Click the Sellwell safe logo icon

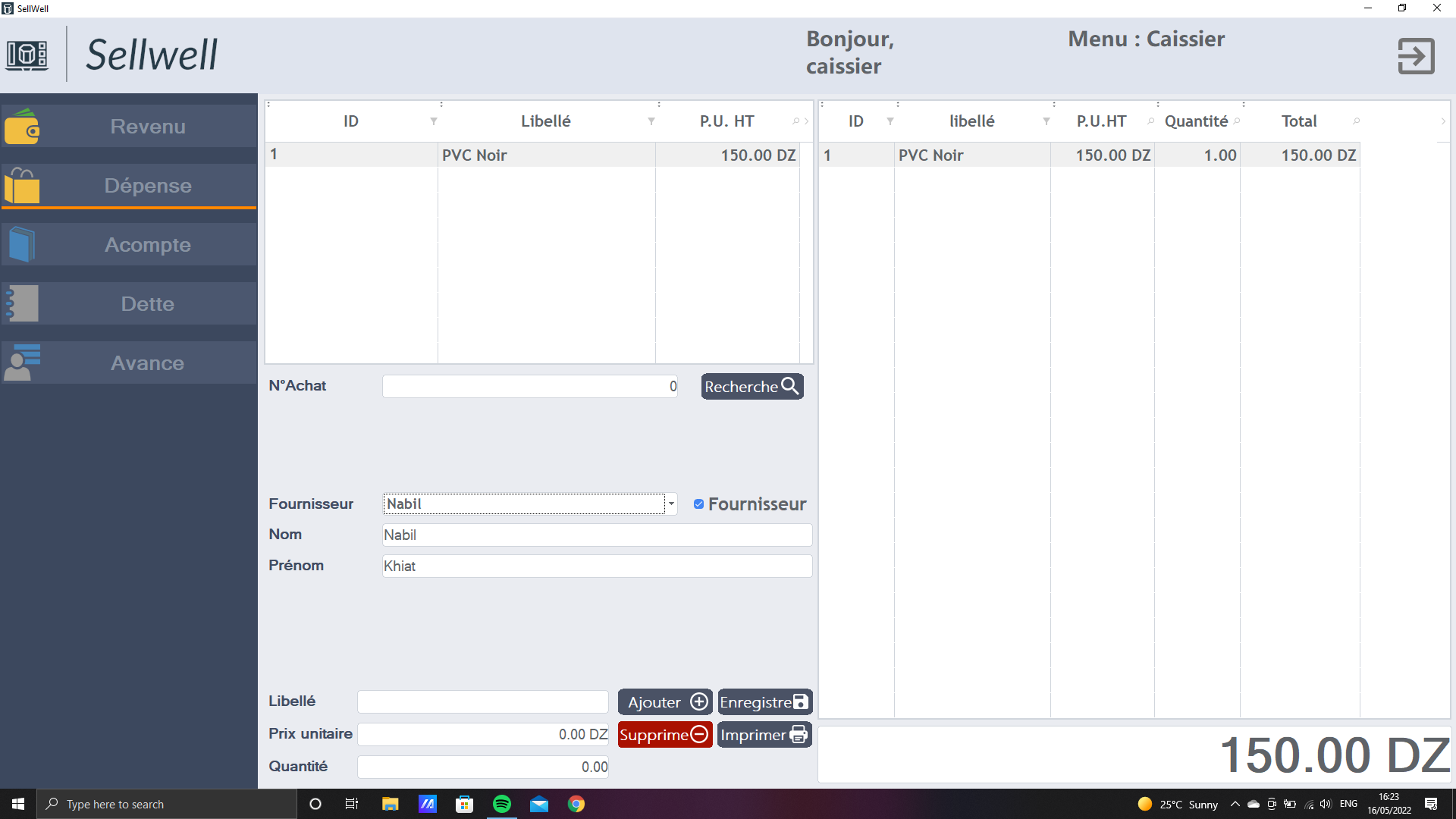point(27,55)
